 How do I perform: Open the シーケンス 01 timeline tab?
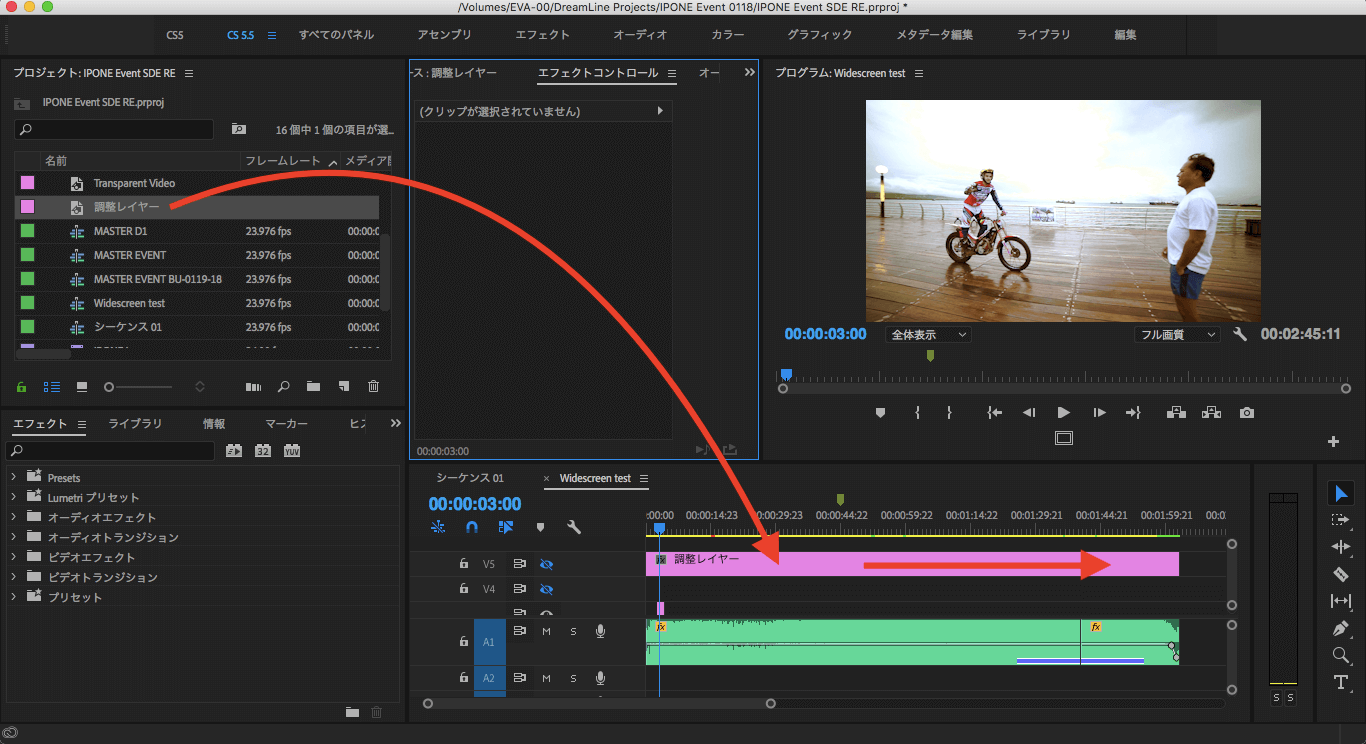[470, 478]
